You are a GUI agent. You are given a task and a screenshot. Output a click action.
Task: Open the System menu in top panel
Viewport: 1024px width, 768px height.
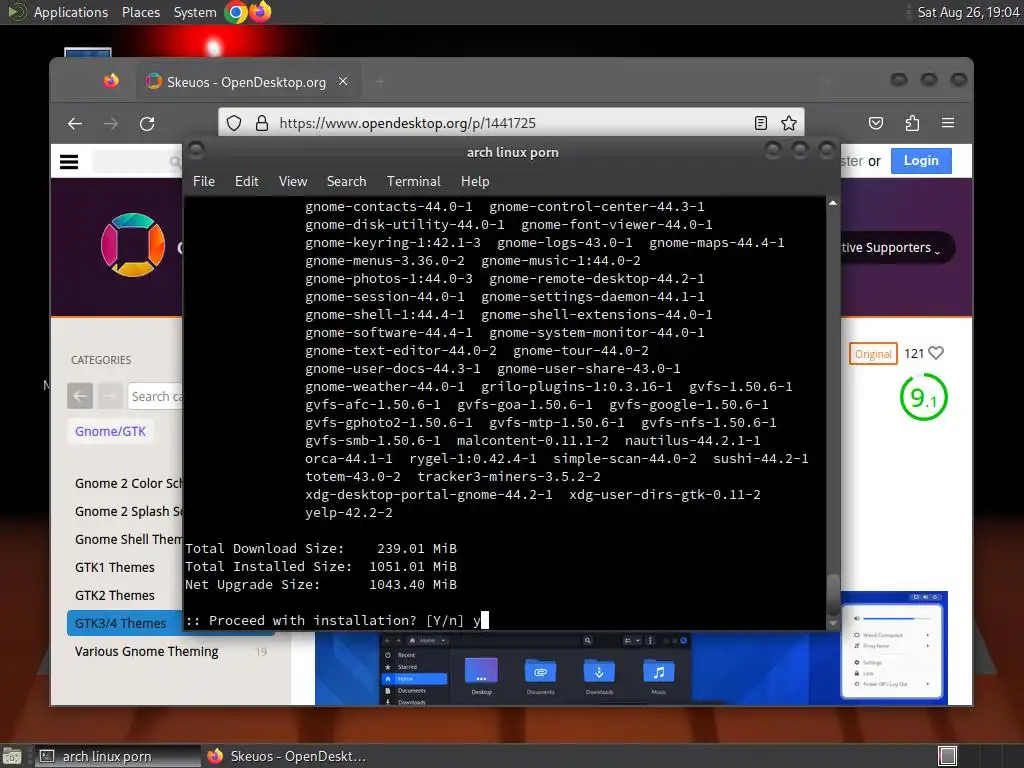tap(195, 12)
